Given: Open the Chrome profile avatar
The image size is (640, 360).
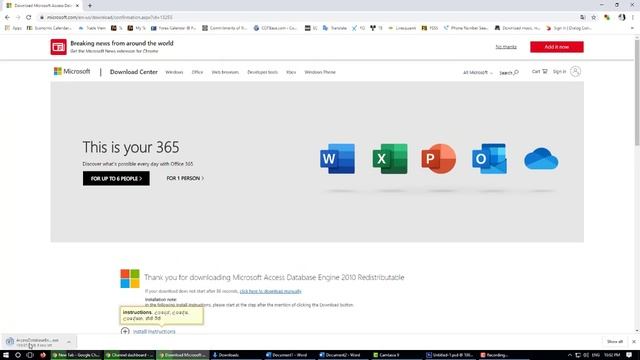Looking at the screenshot, I should (622, 17).
